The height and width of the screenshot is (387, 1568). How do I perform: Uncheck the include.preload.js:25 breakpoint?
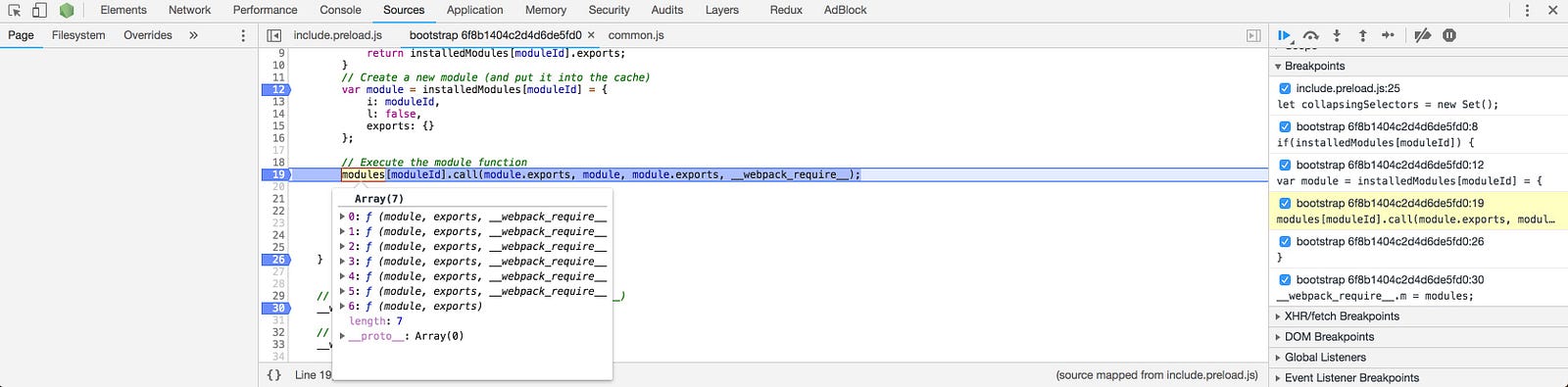coord(1285,88)
